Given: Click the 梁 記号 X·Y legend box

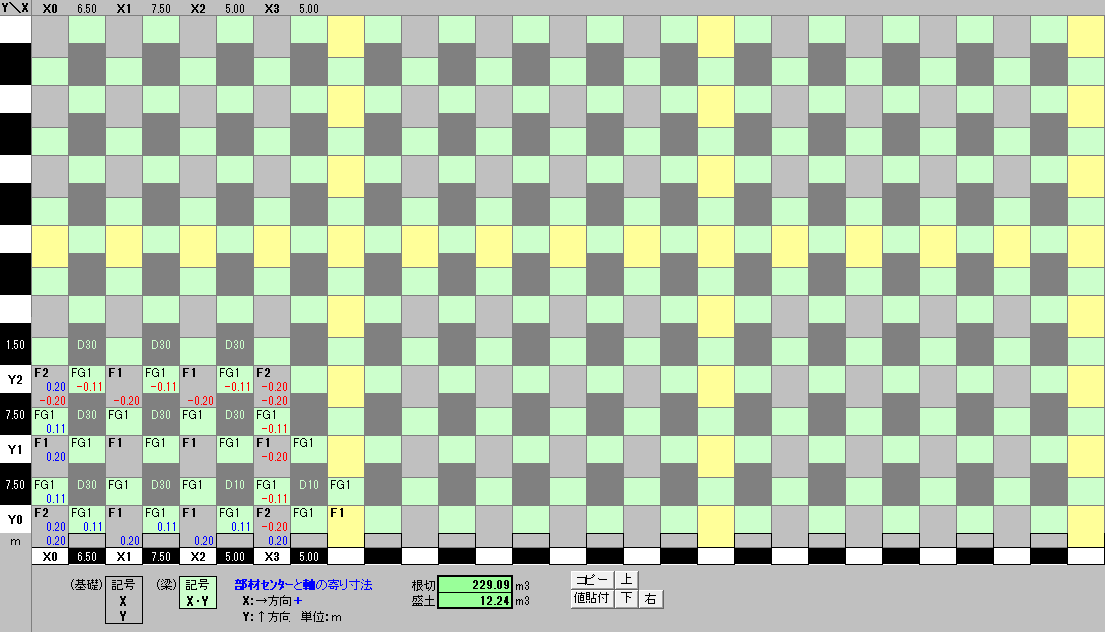Looking at the screenshot, I should coord(197,594).
